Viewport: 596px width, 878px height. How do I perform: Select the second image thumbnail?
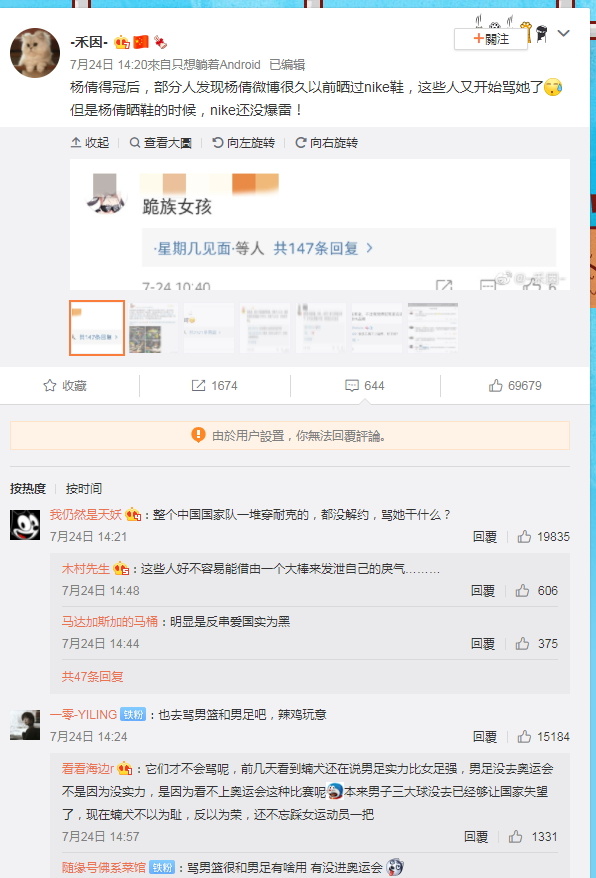pos(153,328)
